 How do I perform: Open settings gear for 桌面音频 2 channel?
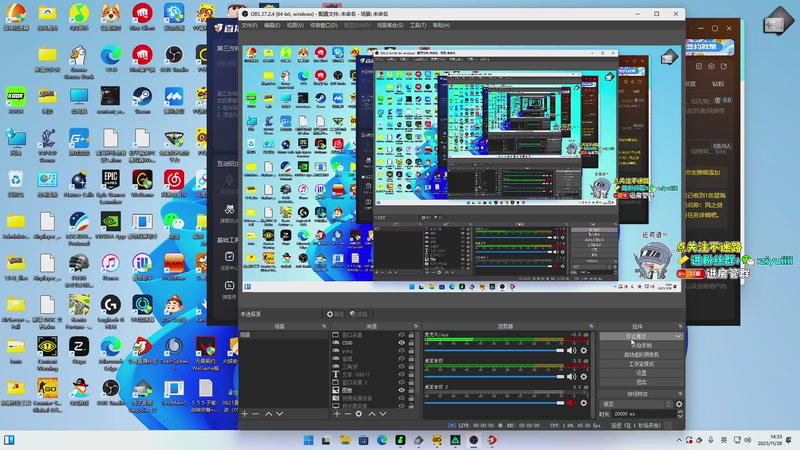click(x=584, y=403)
